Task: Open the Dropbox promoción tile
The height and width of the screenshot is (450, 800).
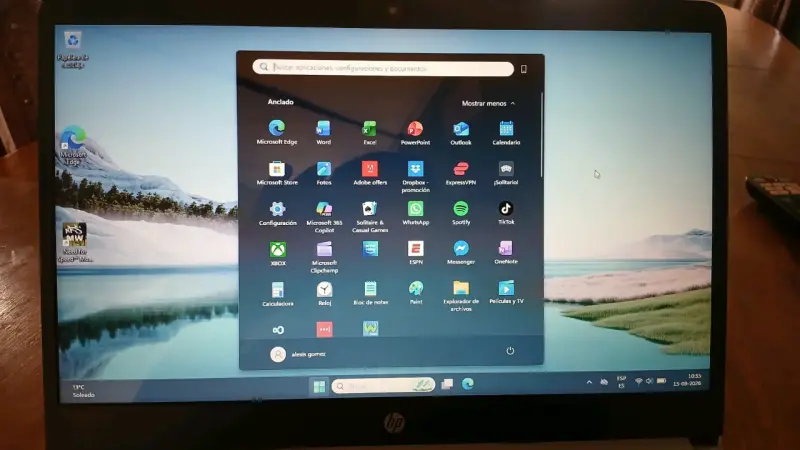Action: [x=415, y=177]
